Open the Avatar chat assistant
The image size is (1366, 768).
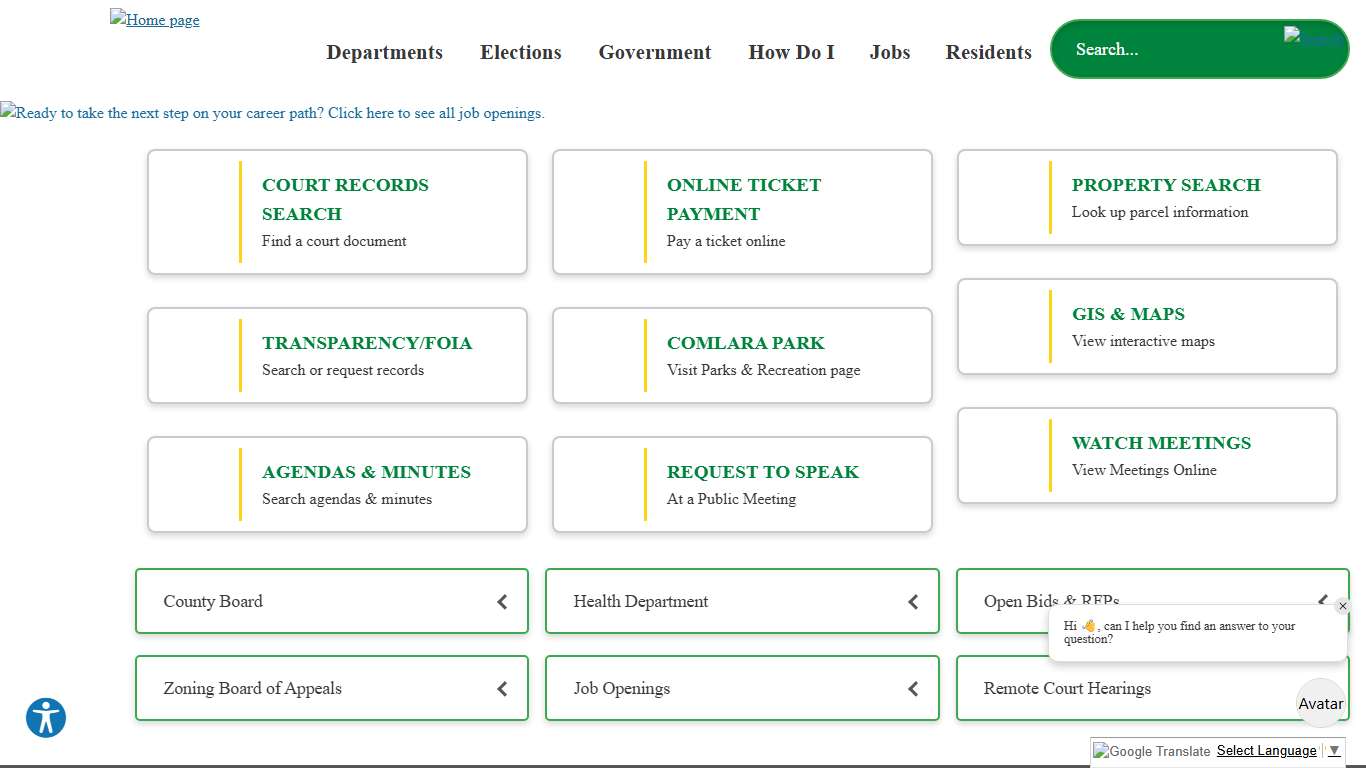pyautogui.click(x=1320, y=703)
